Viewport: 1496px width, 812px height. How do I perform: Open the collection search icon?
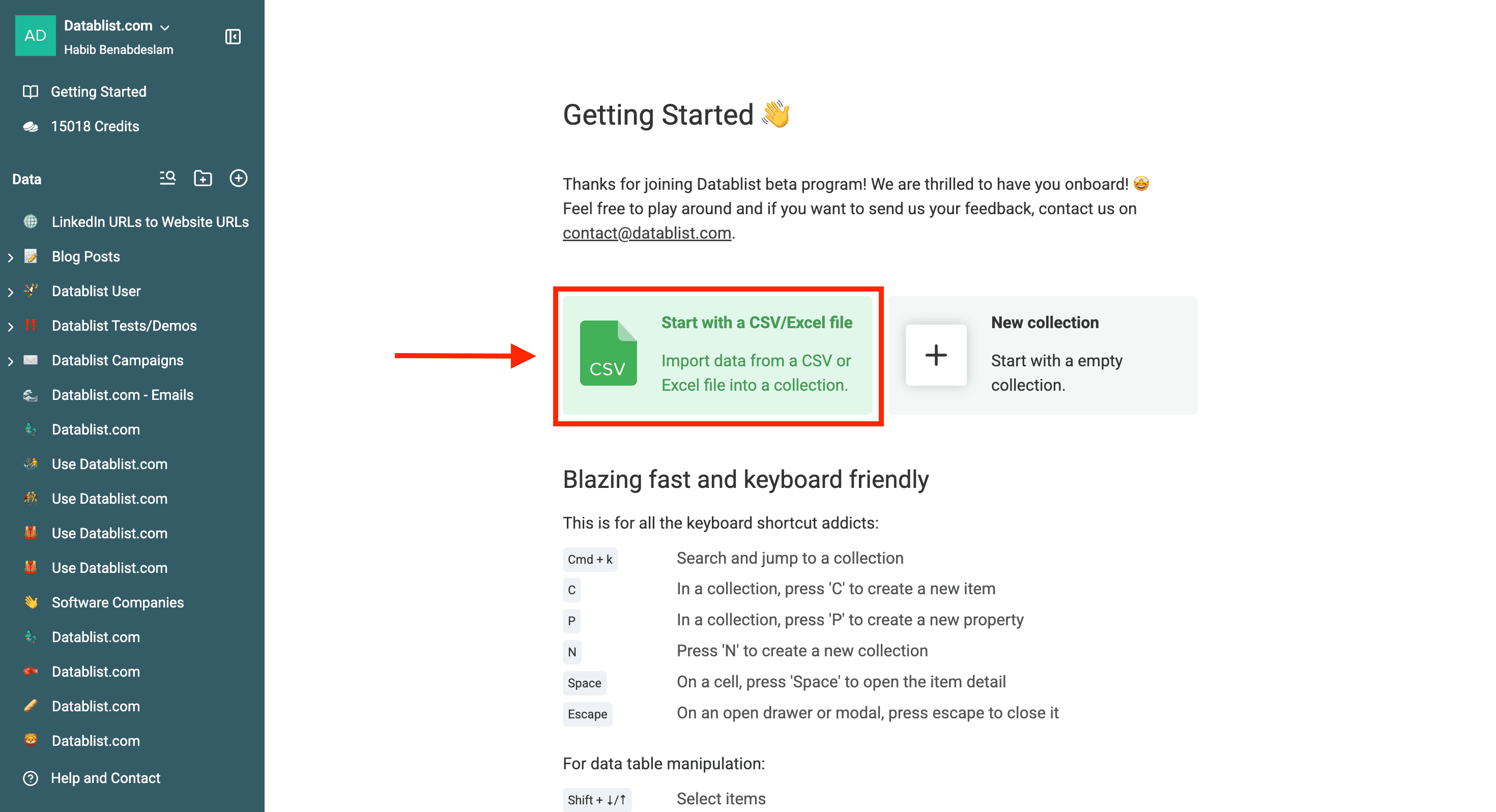(167, 178)
